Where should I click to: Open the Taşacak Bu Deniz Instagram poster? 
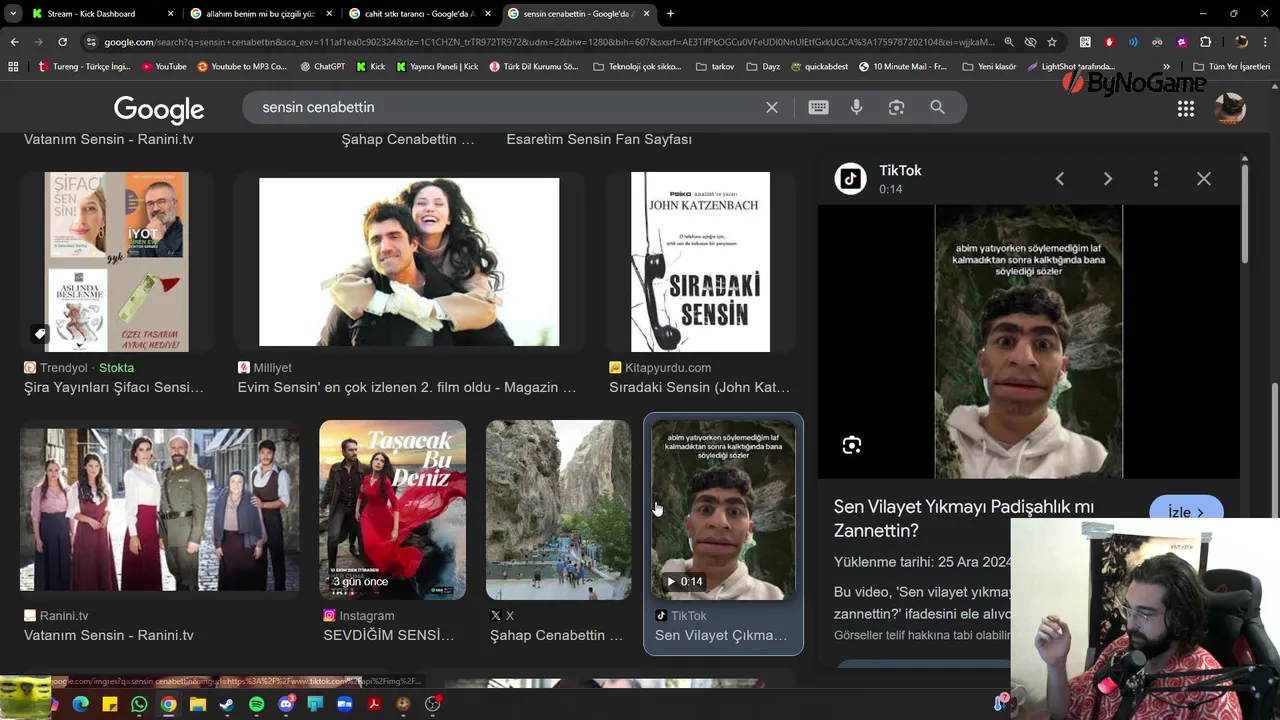click(x=392, y=510)
